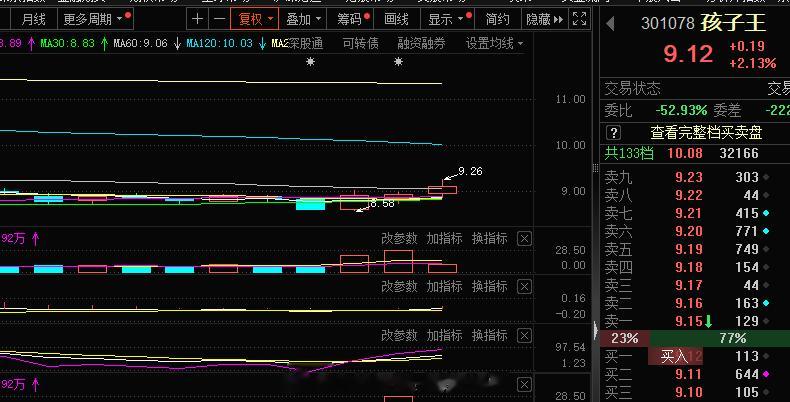The height and width of the screenshot is (402, 790).
Task: Select the MA60:9.06 indicator label
Action: coord(141,43)
